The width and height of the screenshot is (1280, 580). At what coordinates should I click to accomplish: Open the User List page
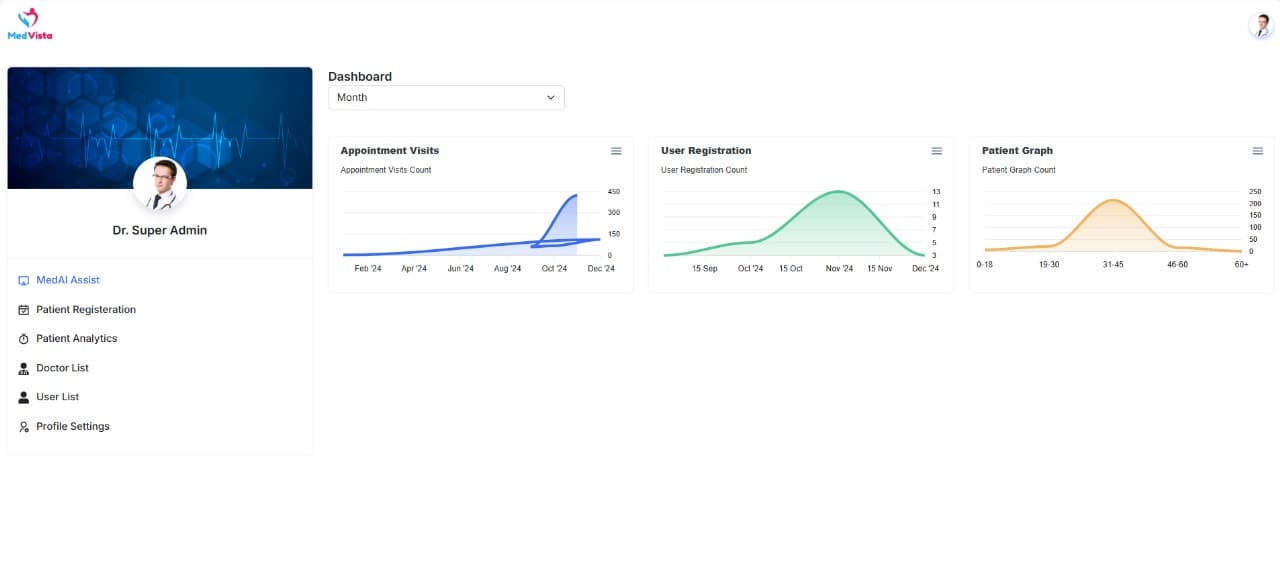click(58, 397)
